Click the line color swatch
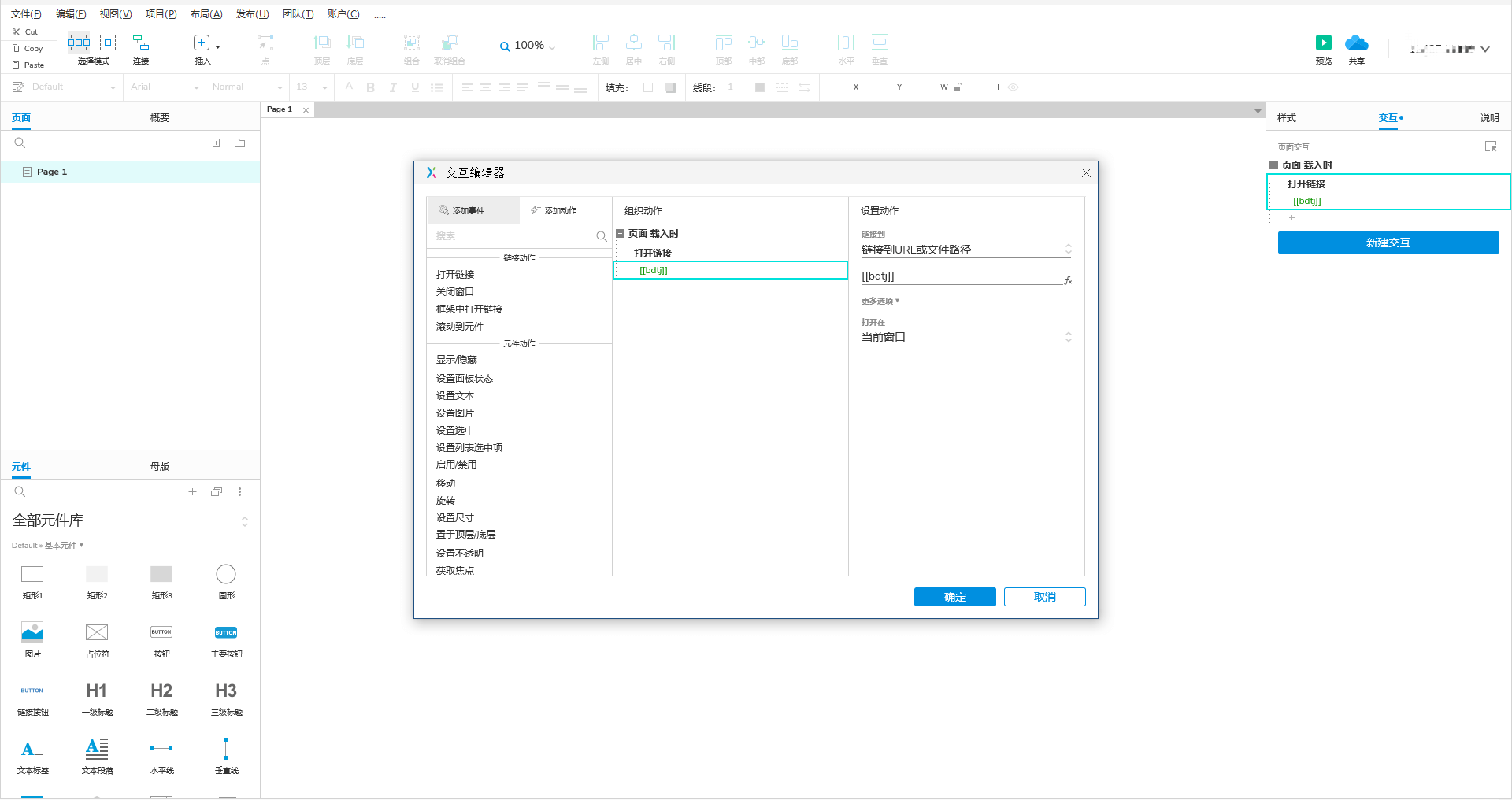The image size is (1512, 800). pyautogui.click(x=760, y=87)
